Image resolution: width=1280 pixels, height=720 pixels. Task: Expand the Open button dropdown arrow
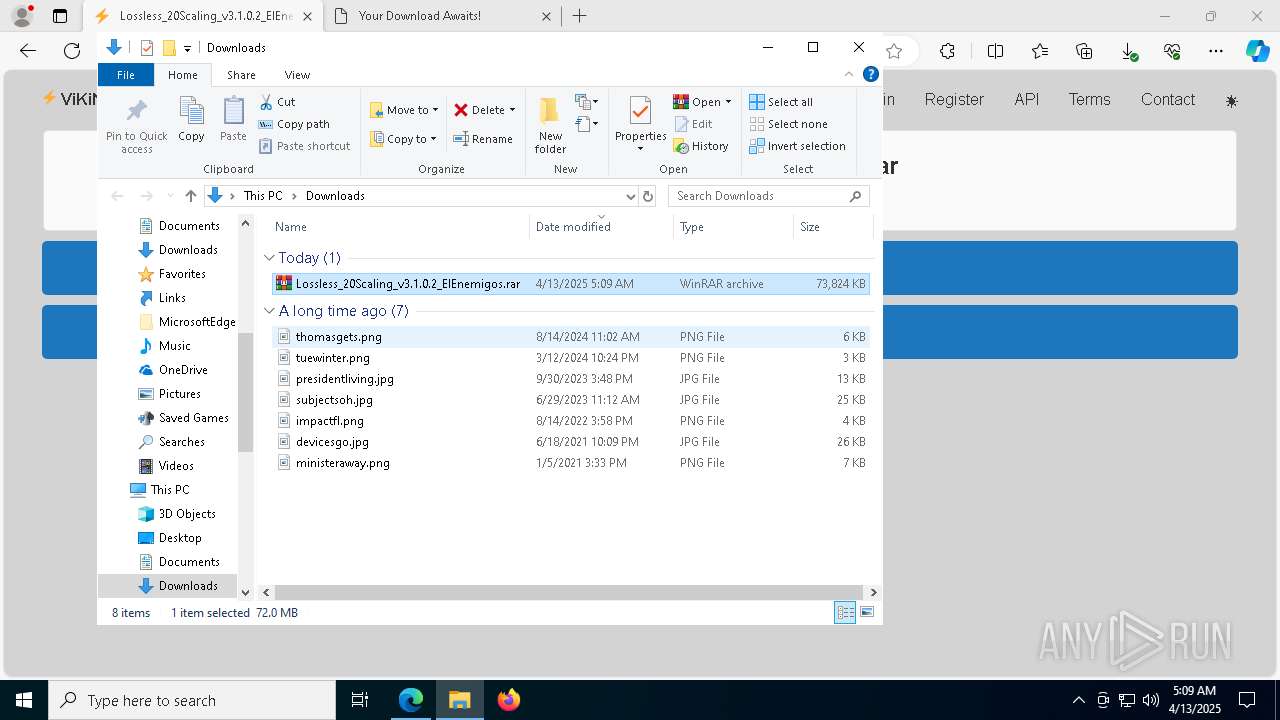click(728, 102)
